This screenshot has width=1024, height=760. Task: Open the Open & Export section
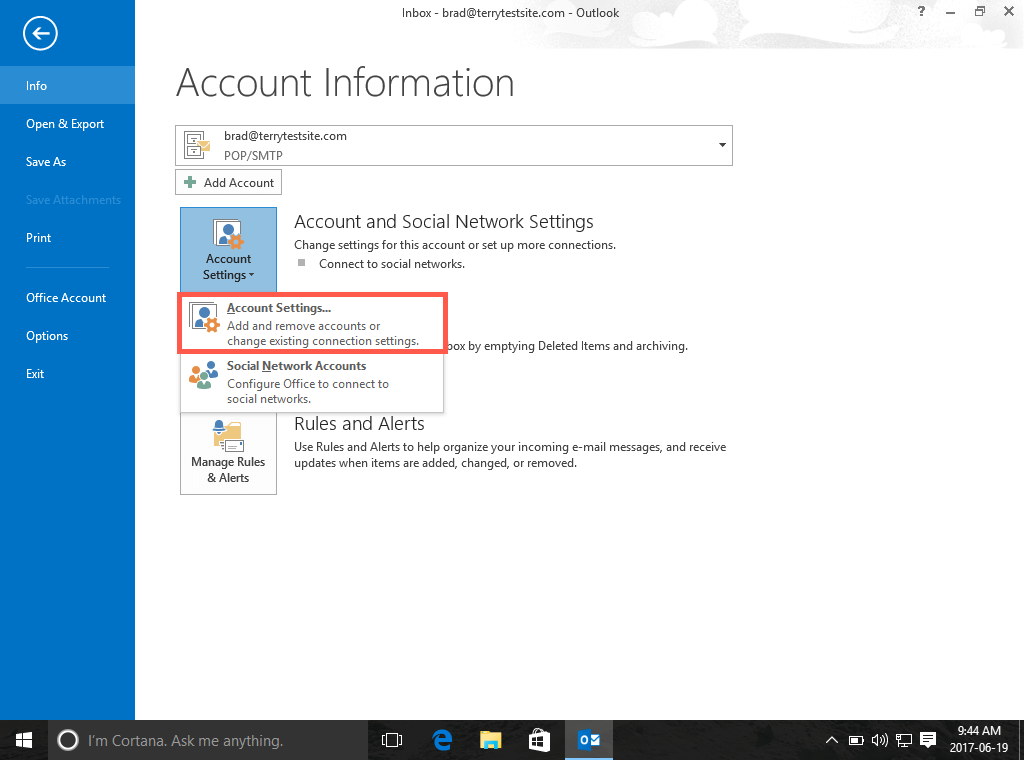pyautogui.click(x=67, y=123)
